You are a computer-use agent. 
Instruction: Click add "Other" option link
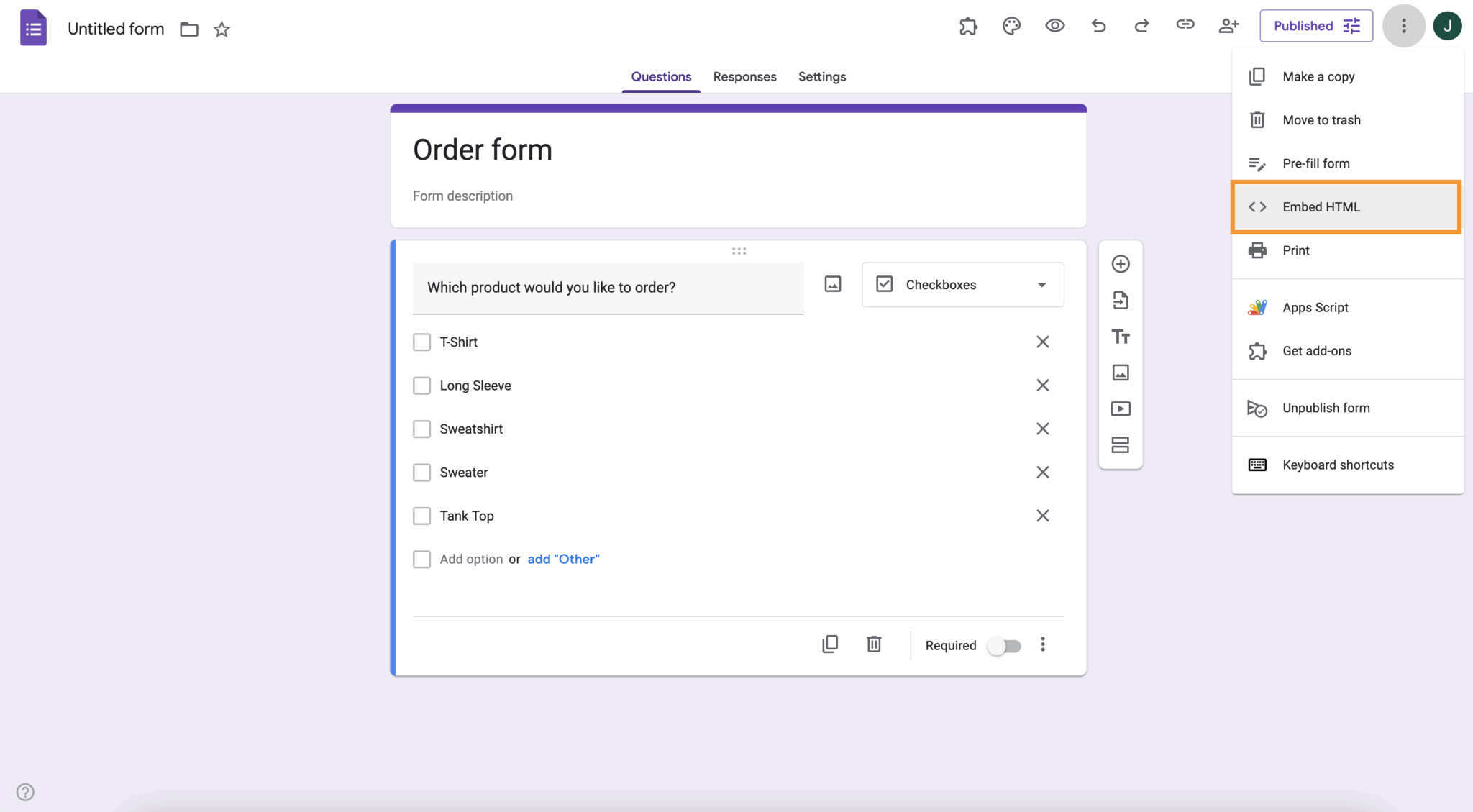(562, 559)
